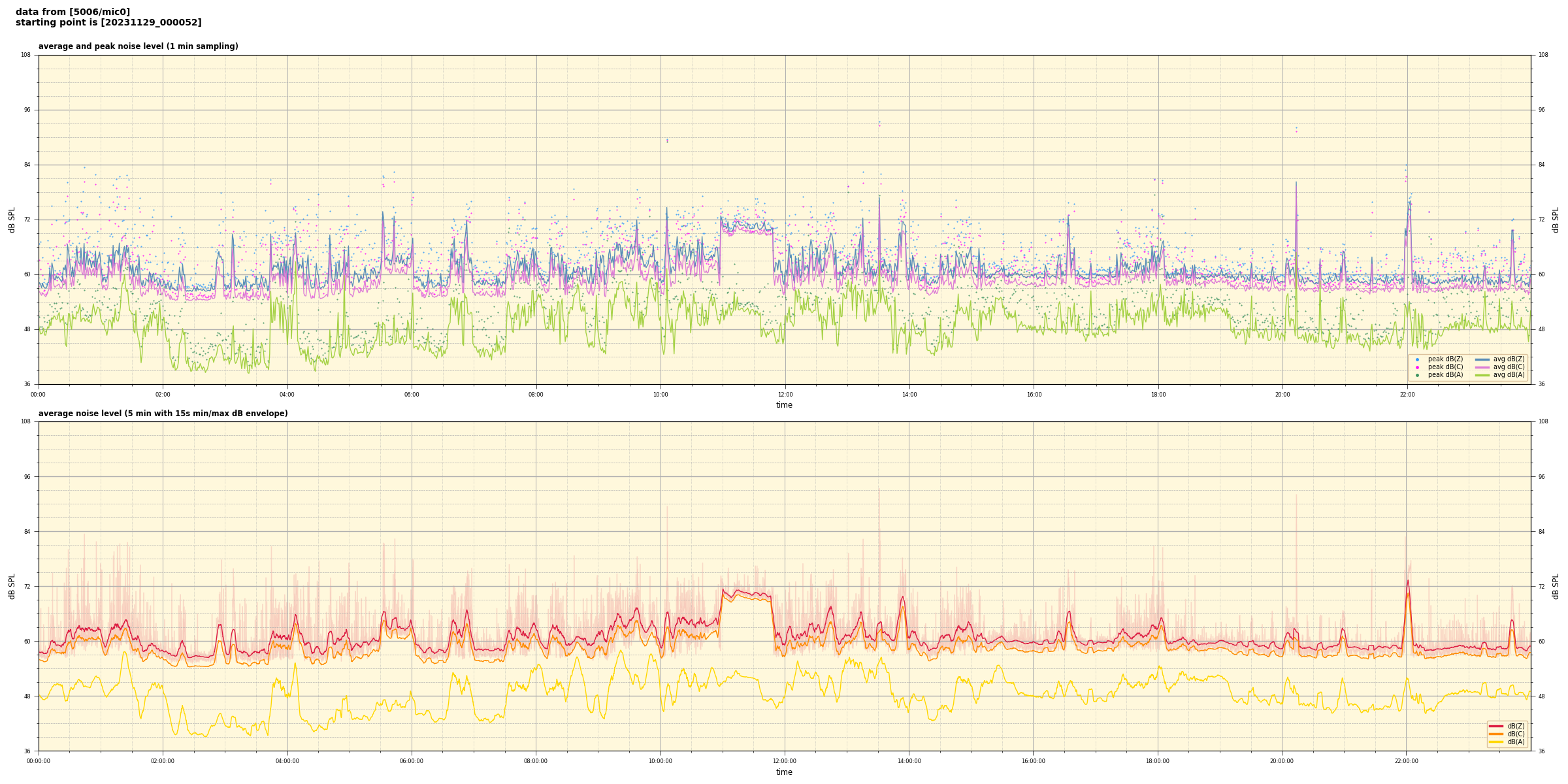Click left 'dB SPL' label of lower chart
The width and height of the screenshot is (1568, 784).
click(12, 586)
